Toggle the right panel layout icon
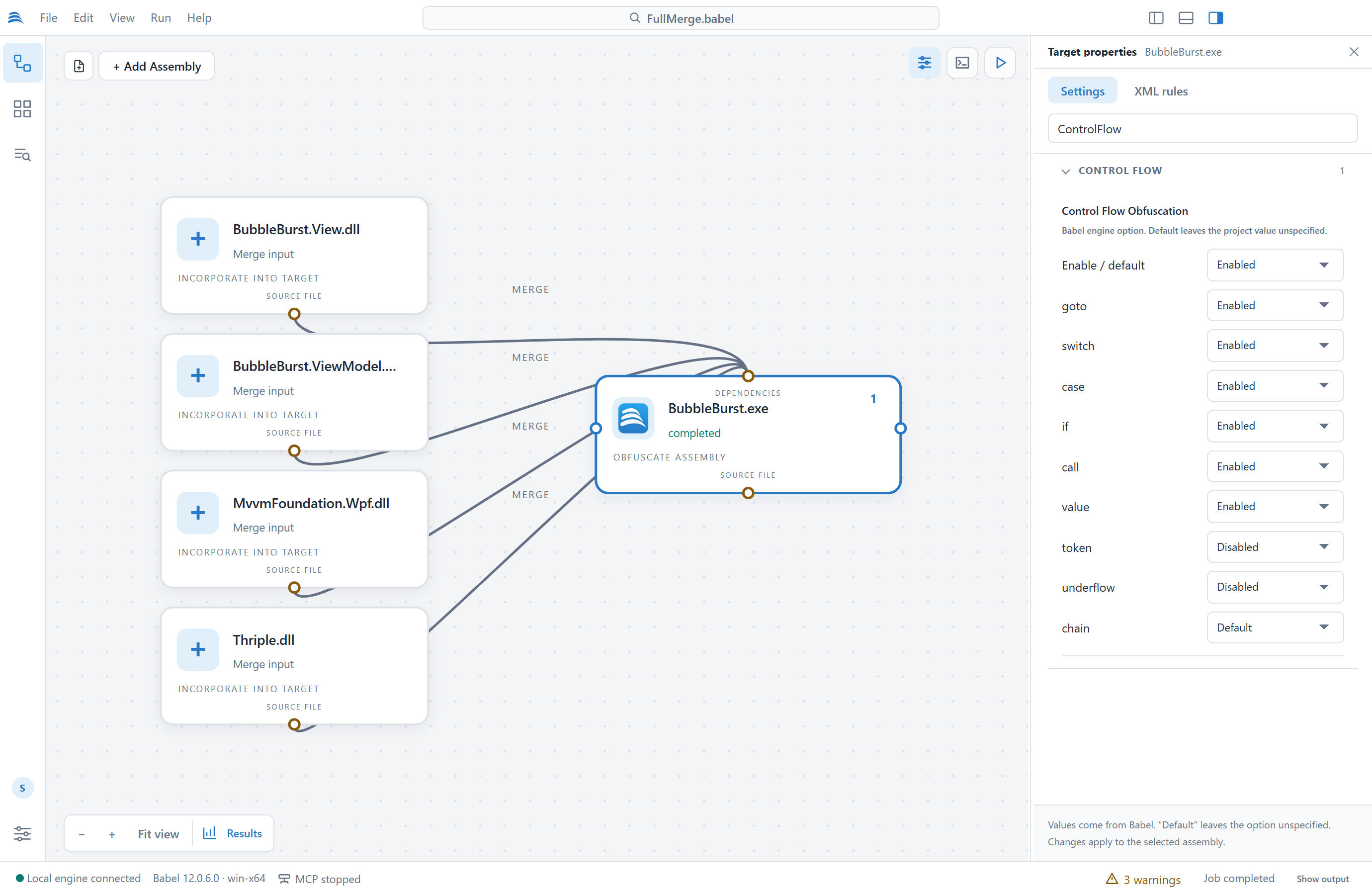Screen dimensions: 1372x895 (1216, 18)
